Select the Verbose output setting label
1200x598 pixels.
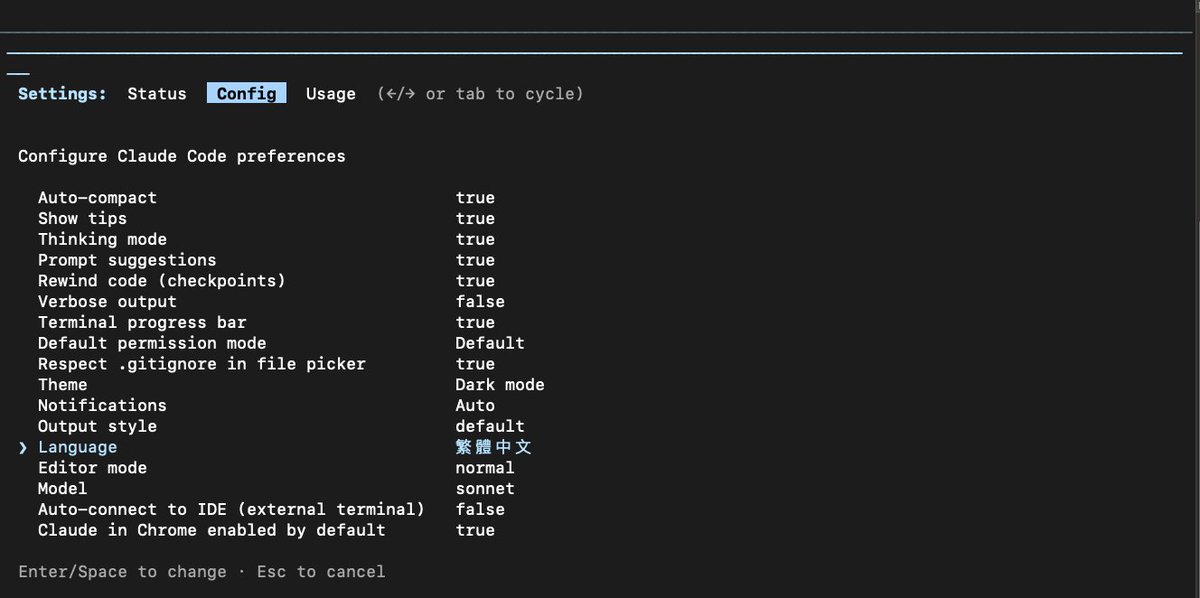(x=107, y=301)
